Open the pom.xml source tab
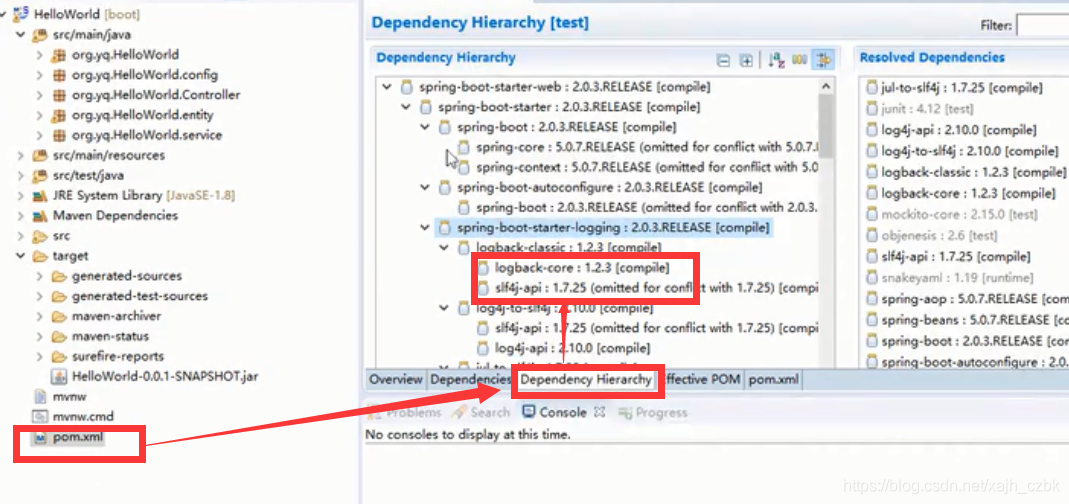The image size is (1069, 504). (x=774, y=380)
